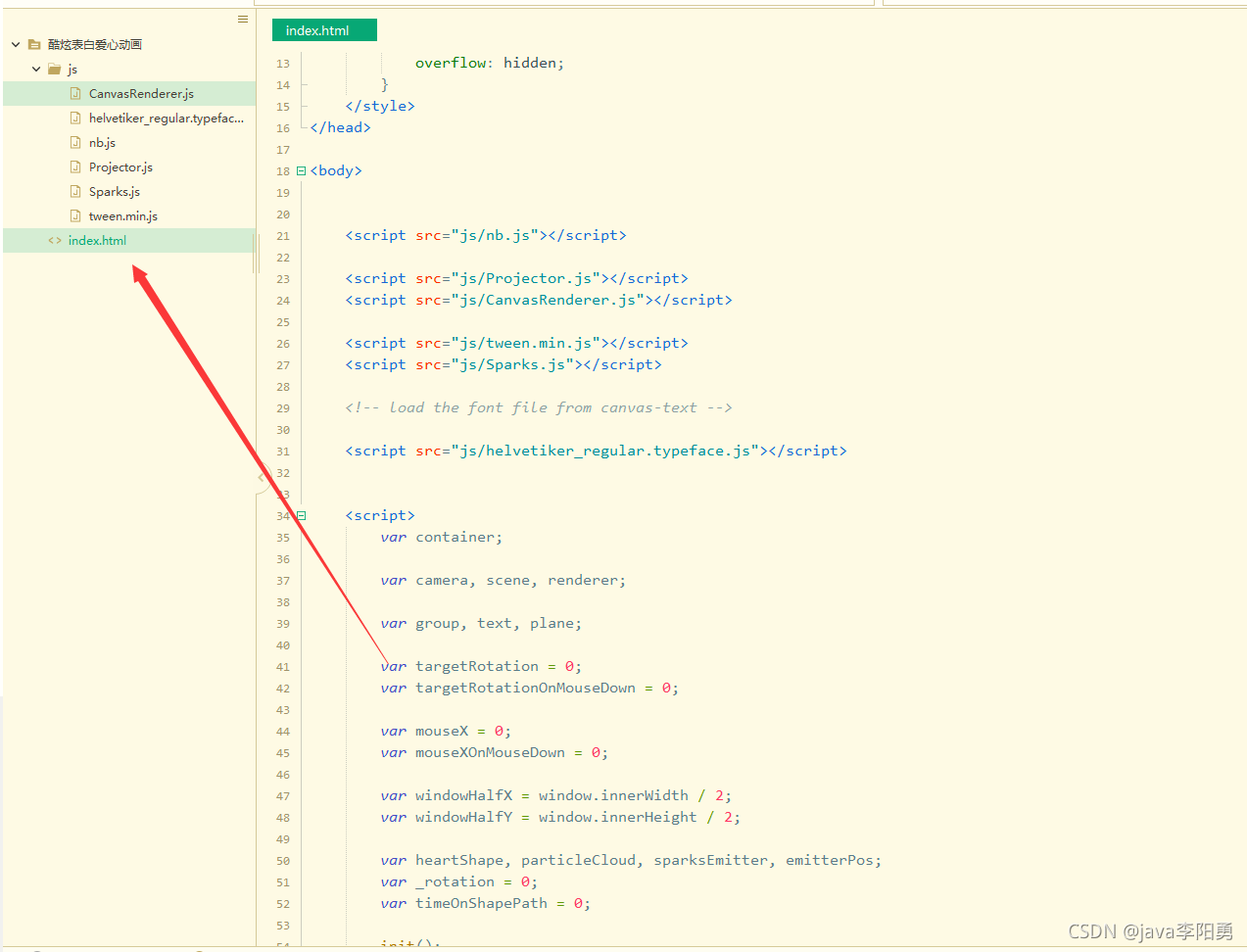Click camera, scene, renderer declaration
The image size is (1247, 952).
(504, 580)
